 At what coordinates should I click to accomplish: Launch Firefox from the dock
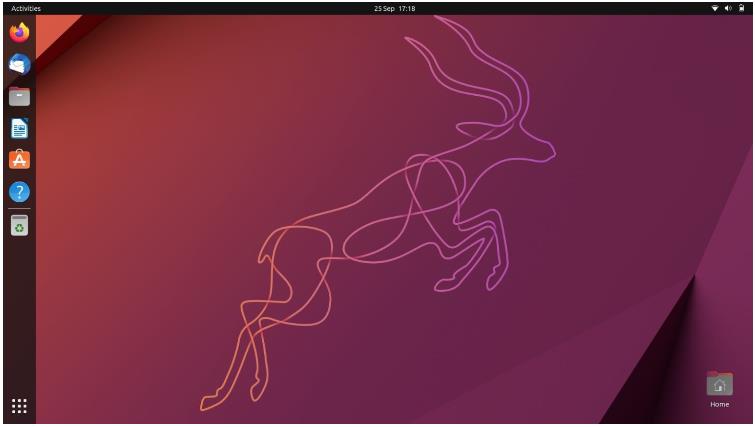pyautogui.click(x=19, y=33)
